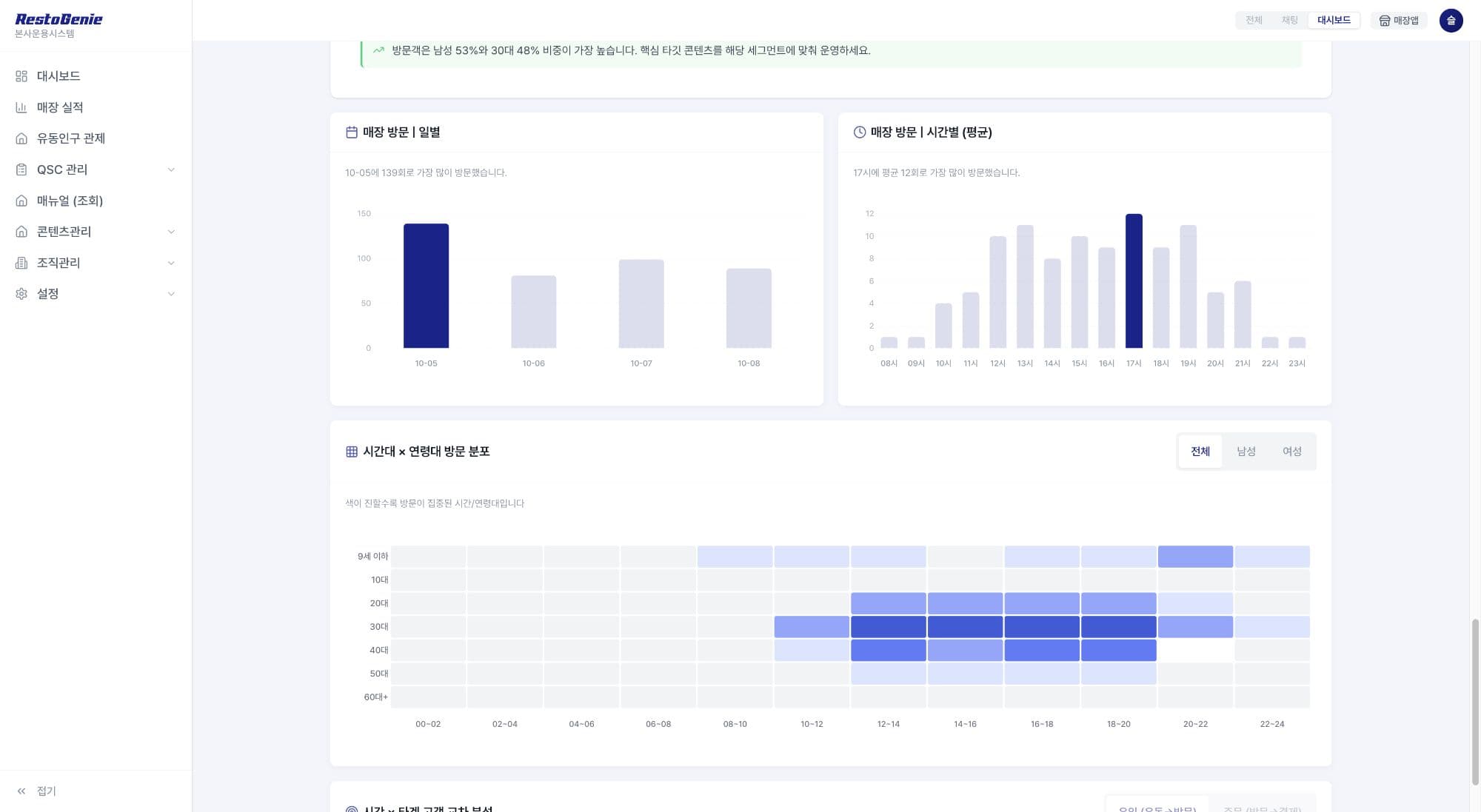Select the 채팅 tab in top bar

[x=1289, y=21]
